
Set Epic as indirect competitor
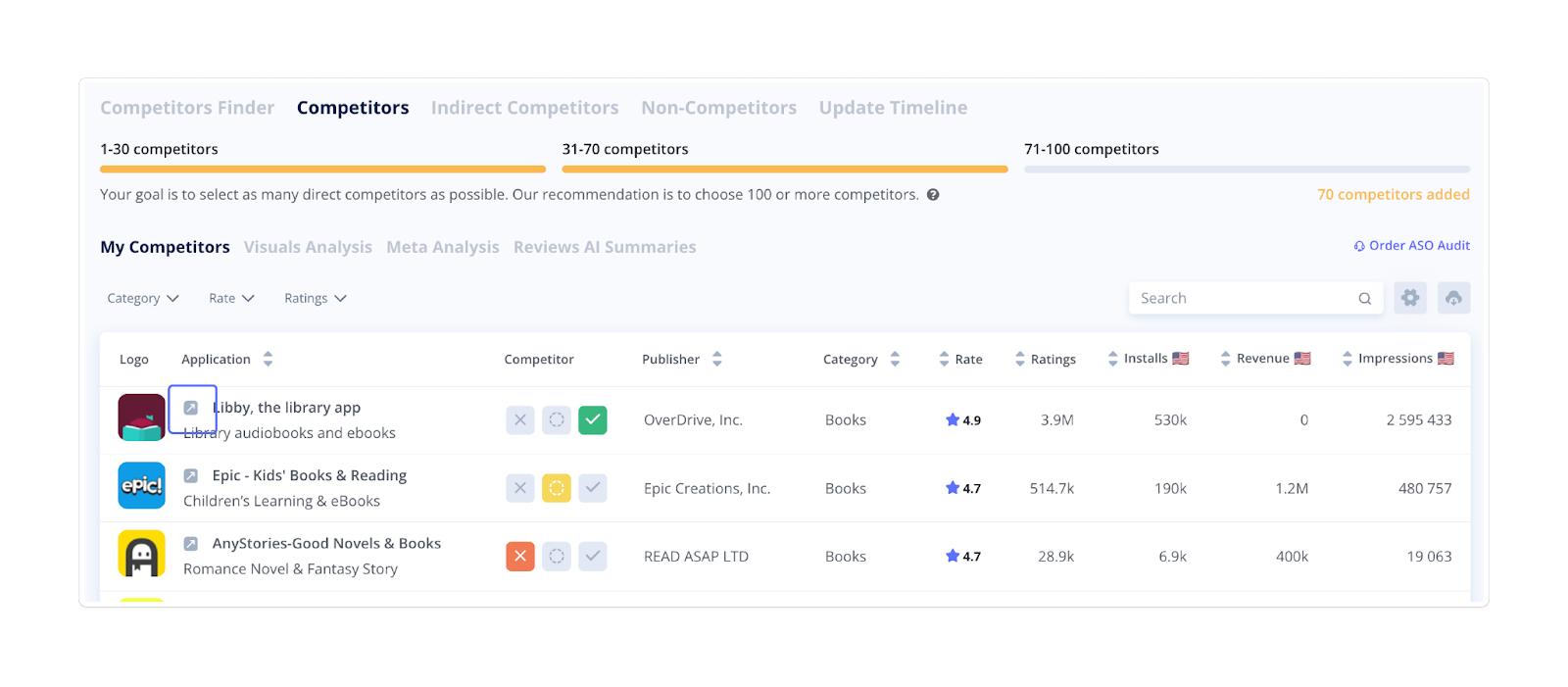tap(557, 488)
